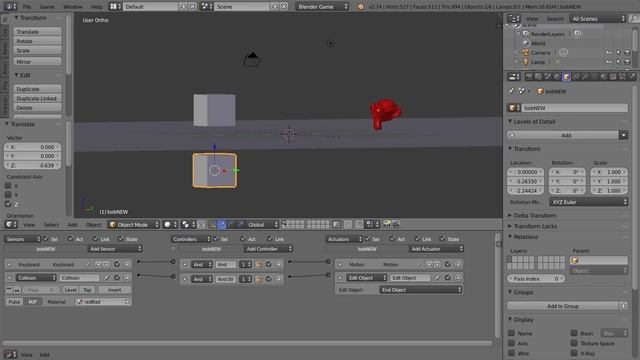Open the Blender Game engine dropdown
The image size is (640, 360).
pyautogui.click(x=322, y=7)
